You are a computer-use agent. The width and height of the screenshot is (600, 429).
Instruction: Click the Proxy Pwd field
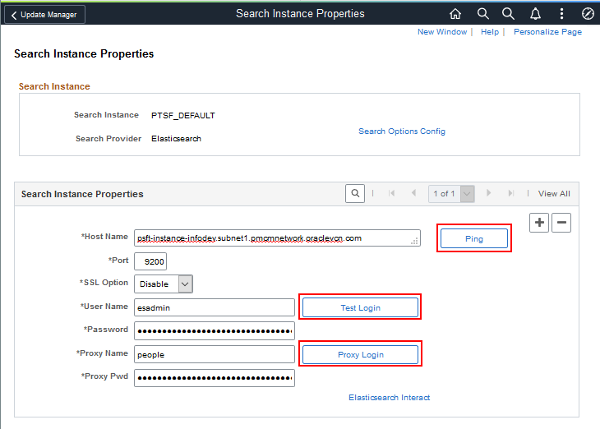214,378
